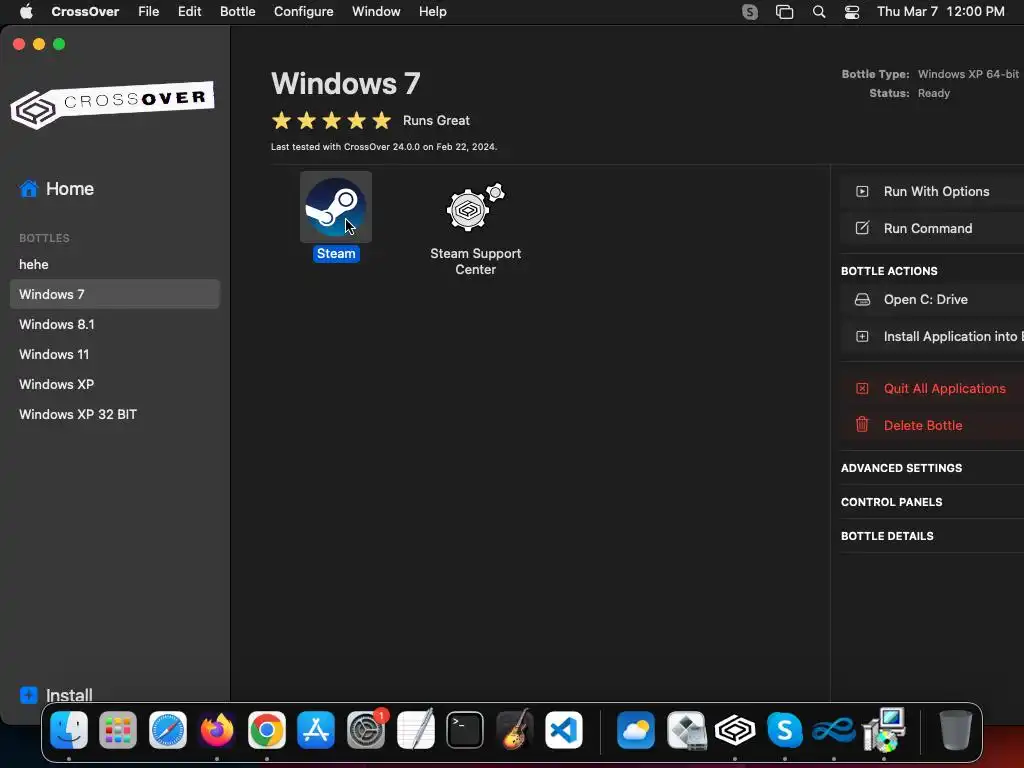This screenshot has height=768, width=1024.
Task: Select the Windows 8.1 bottle
Action: (115, 325)
